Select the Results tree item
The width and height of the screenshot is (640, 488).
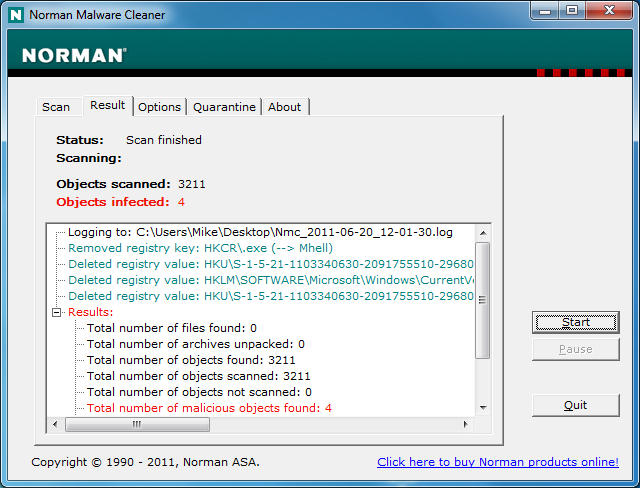91,312
